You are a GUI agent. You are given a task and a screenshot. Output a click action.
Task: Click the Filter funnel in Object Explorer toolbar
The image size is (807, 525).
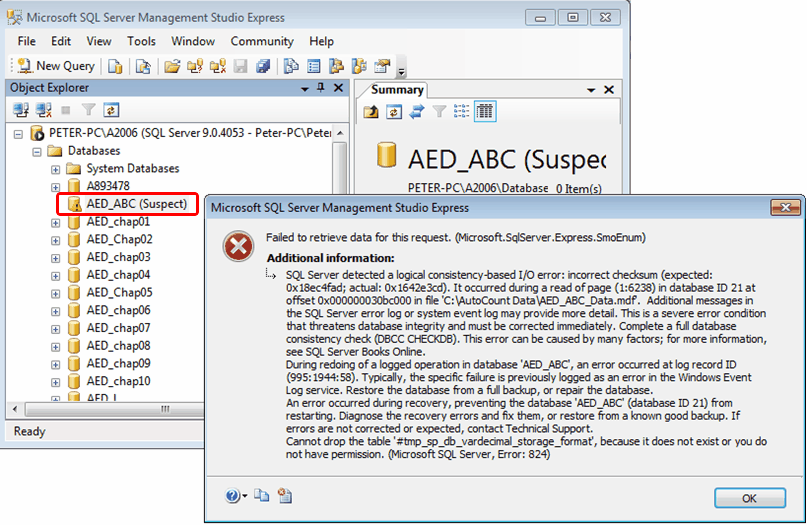(x=89, y=110)
